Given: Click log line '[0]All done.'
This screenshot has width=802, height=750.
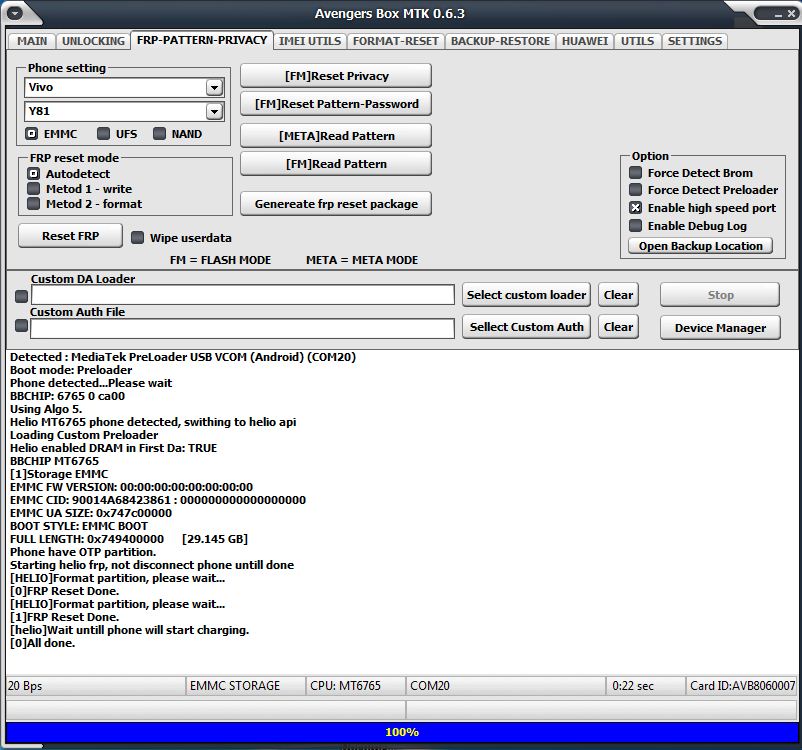Looking at the screenshot, I should point(42,643).
